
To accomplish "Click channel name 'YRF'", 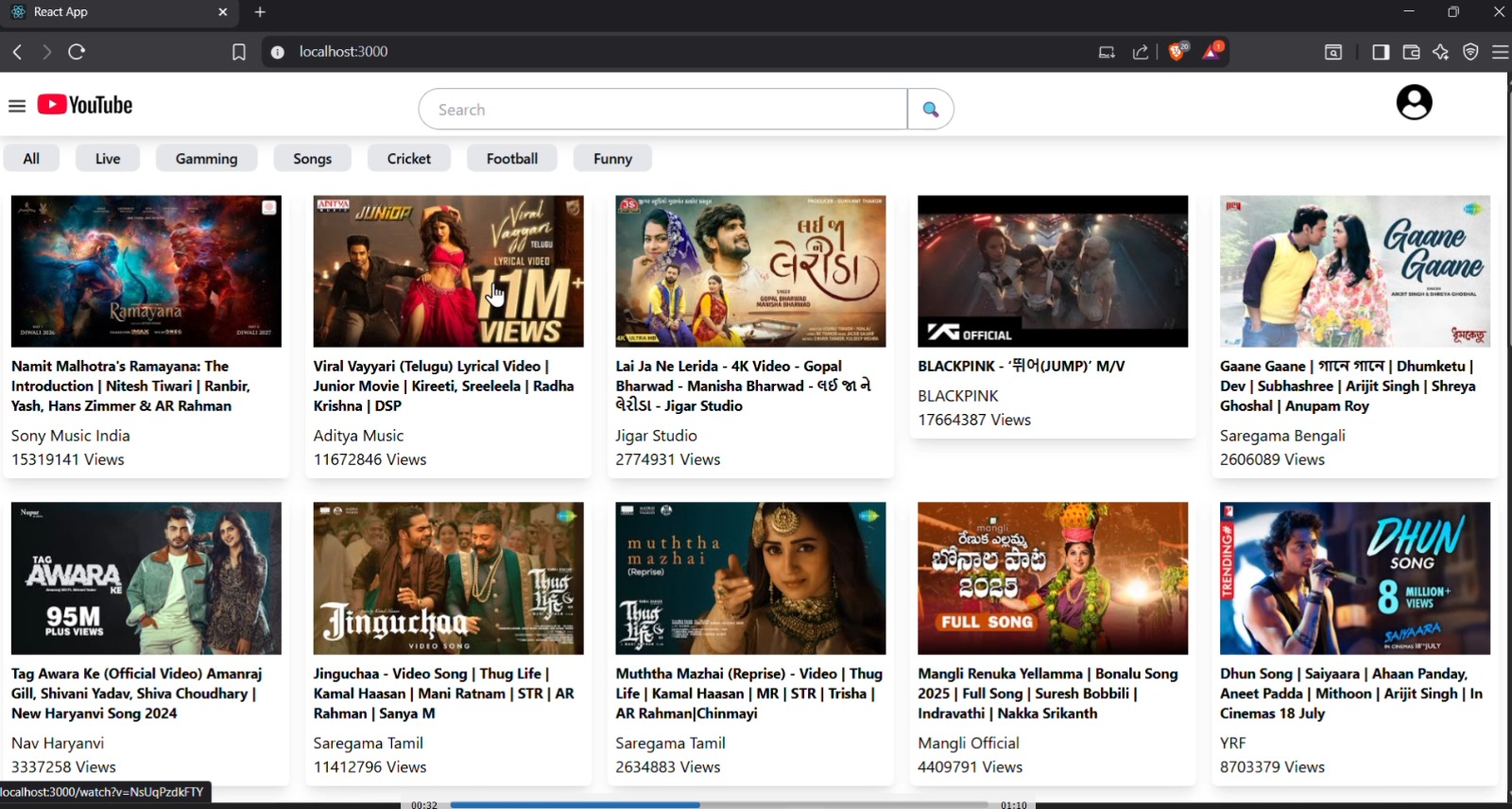I will tap(1233, 743).
